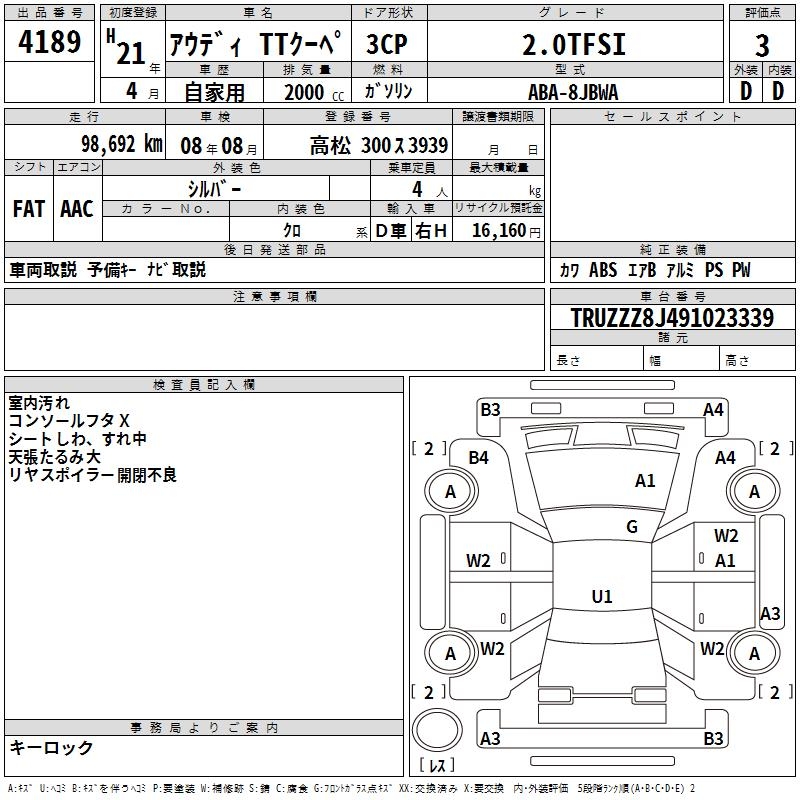Select the lot number 4189
The width and height of the screenshot is (800, 800).
coord(50,44)
